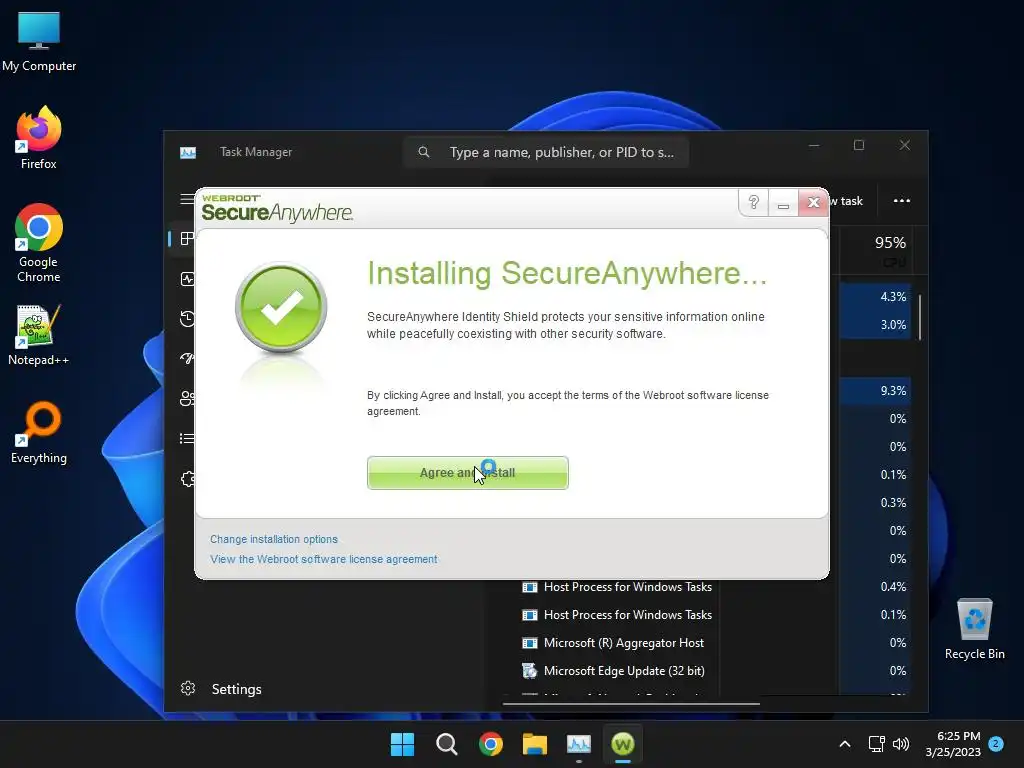Open Users icon in Task Manager sidebar

coord(187,398)
